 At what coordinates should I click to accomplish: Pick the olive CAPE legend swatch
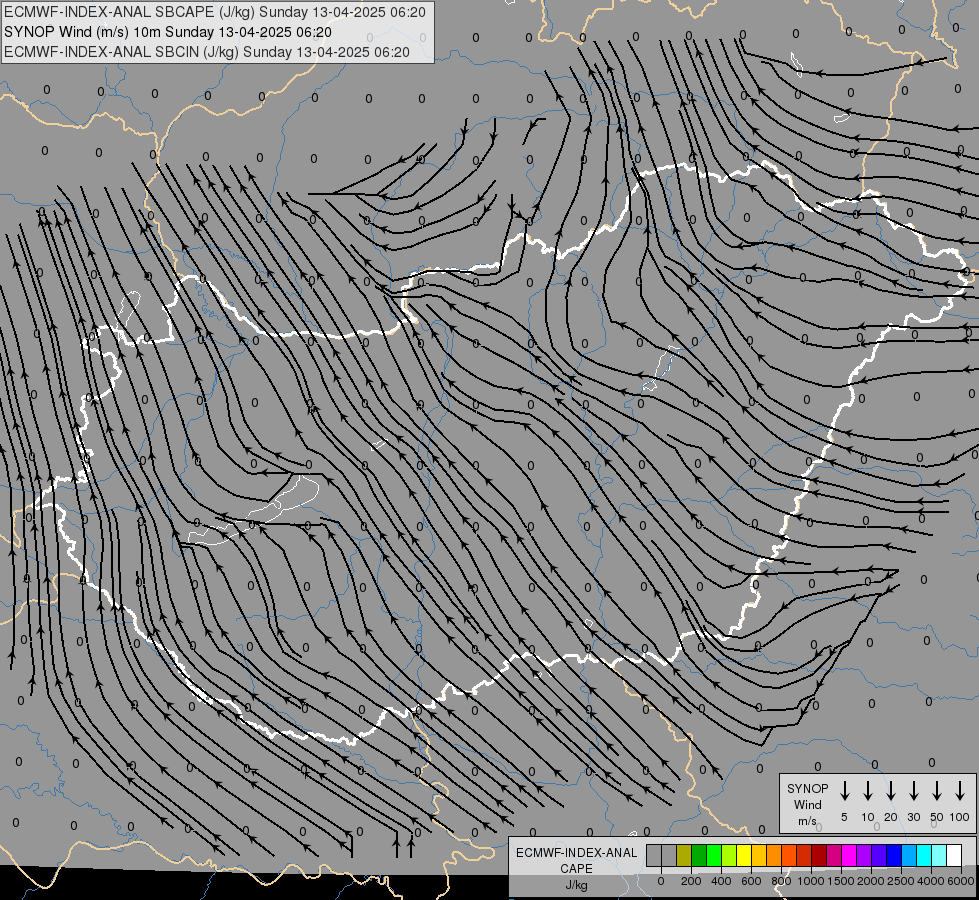pyautogui.click(x=684, y=855)
